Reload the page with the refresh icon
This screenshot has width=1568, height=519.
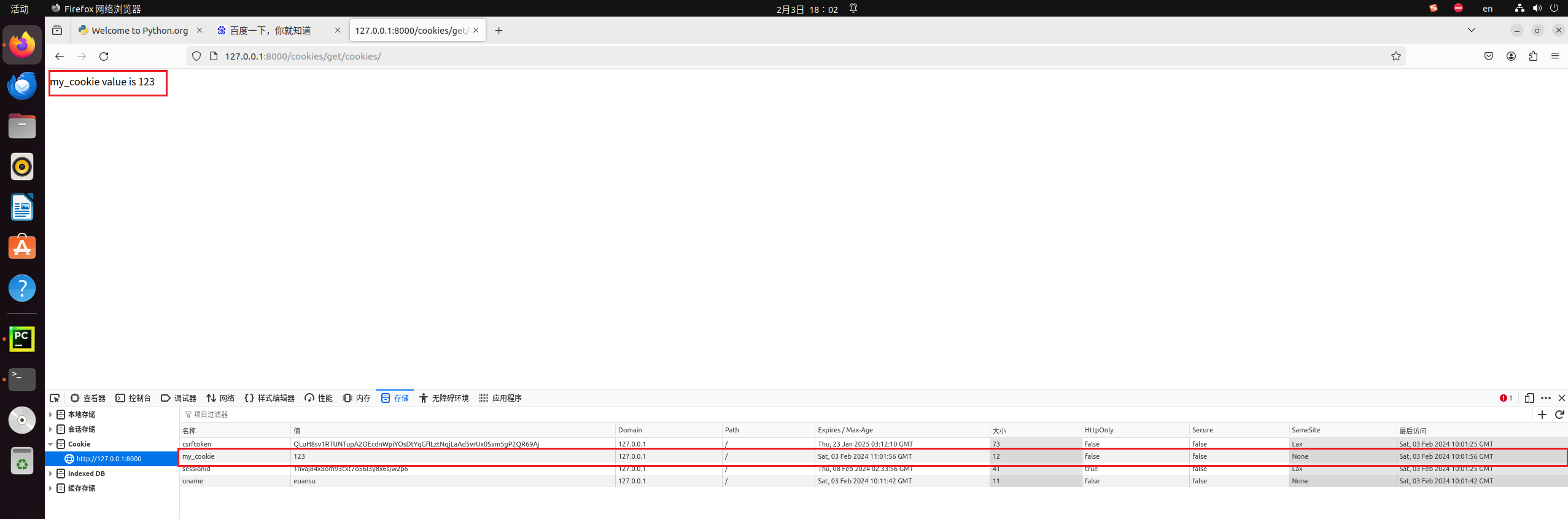[104, 57]
